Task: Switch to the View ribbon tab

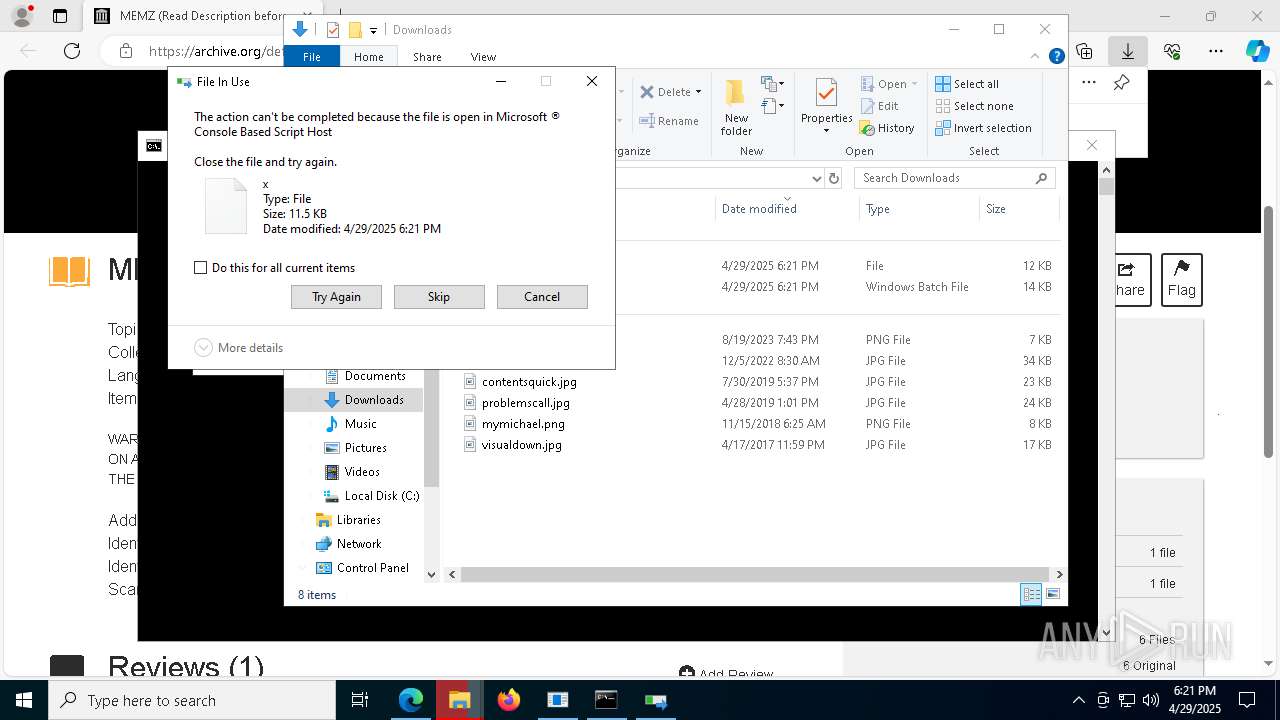Action: tap(483, 57)
